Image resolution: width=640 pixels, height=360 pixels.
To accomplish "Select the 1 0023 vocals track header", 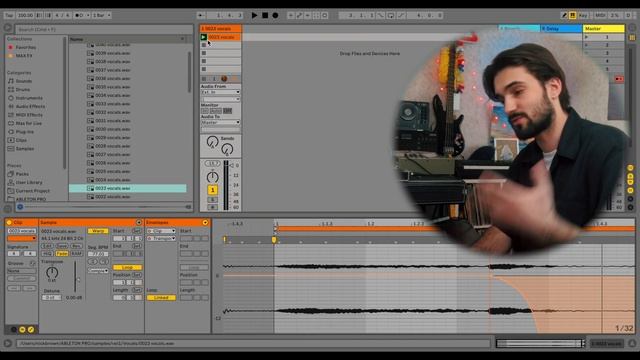I will pos(221,29).
